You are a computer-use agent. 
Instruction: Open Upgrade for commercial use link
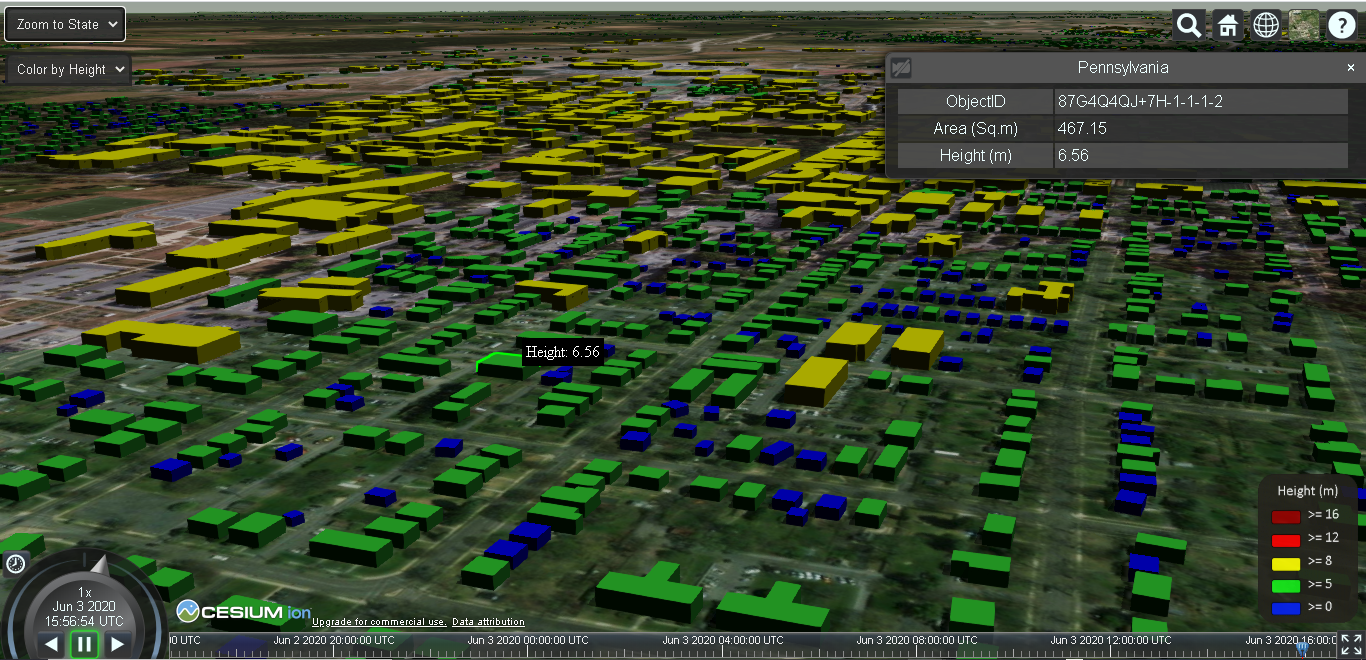(379, 622)
